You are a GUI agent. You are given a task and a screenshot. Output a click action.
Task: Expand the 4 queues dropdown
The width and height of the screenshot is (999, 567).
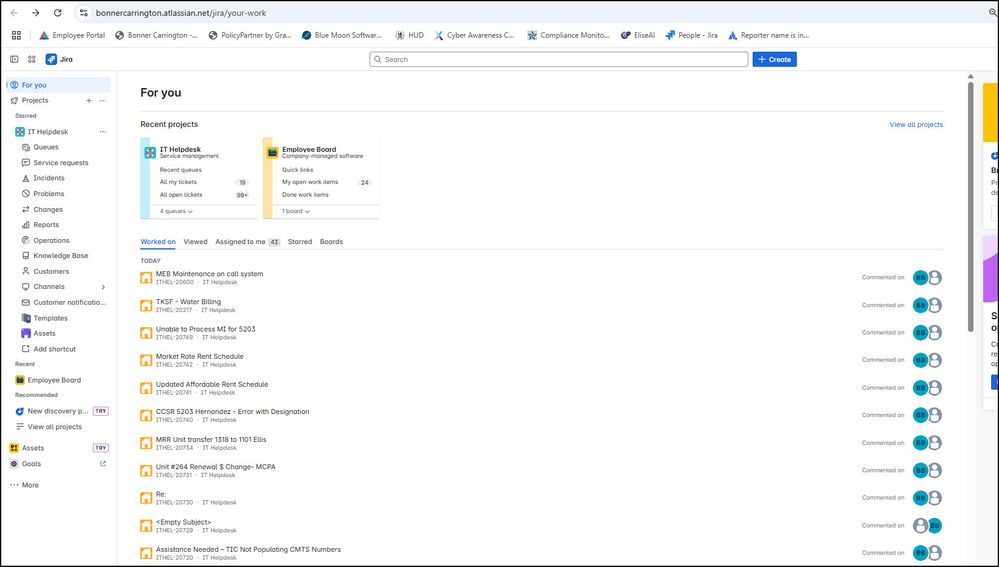176,211
